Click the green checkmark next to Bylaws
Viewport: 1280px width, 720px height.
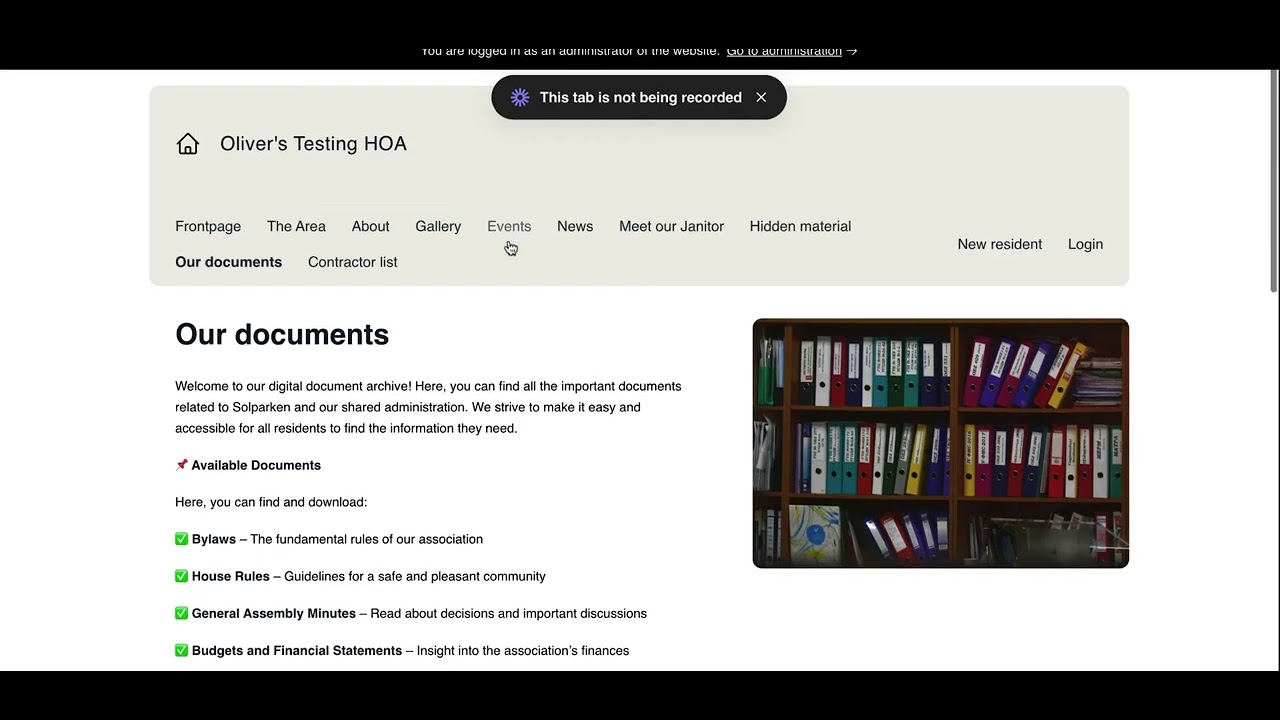click(x=181, y=539)
